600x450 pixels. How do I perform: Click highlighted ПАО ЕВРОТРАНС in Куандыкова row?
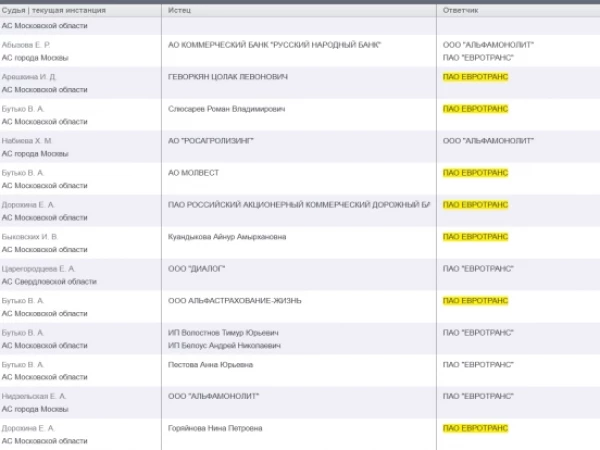point(475,237)
